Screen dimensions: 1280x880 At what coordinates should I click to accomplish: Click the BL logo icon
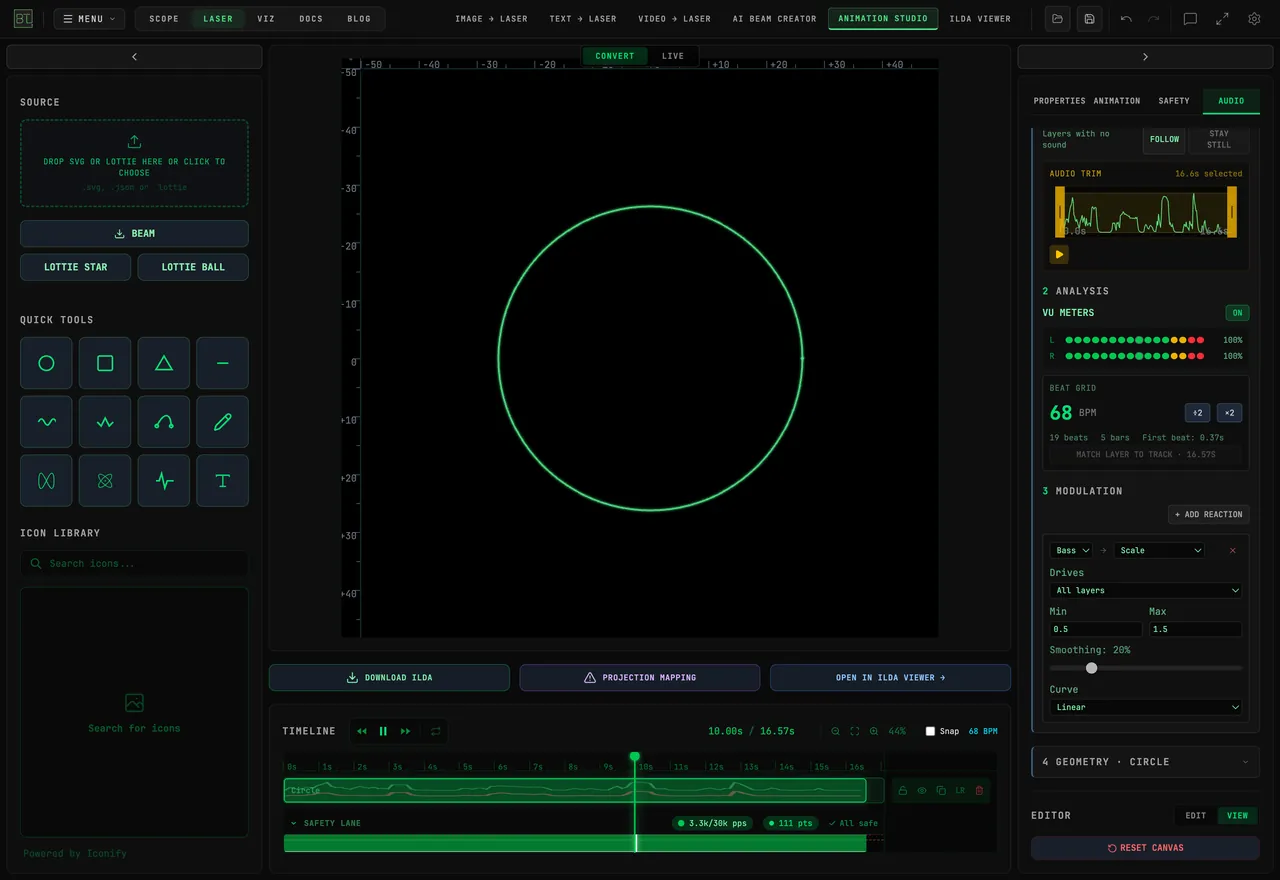pyautogui.click(x=23, y=18)
